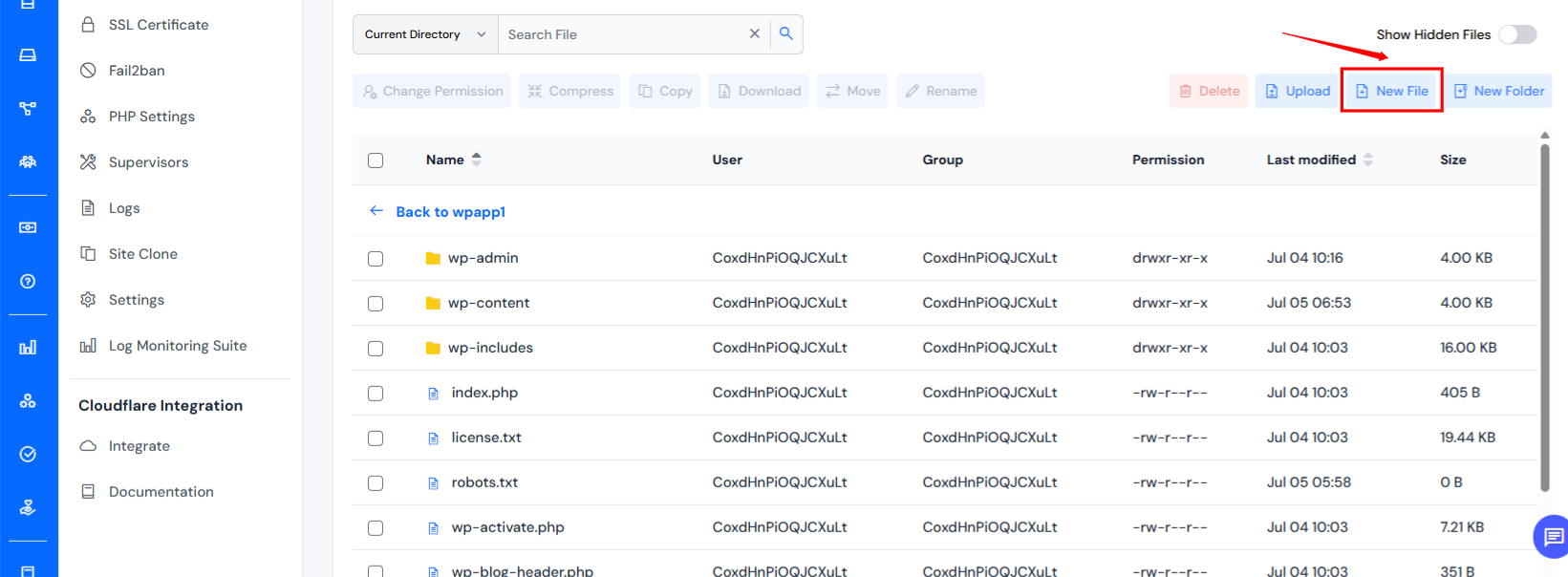Clear the search field with X icon

pos(755,33)
